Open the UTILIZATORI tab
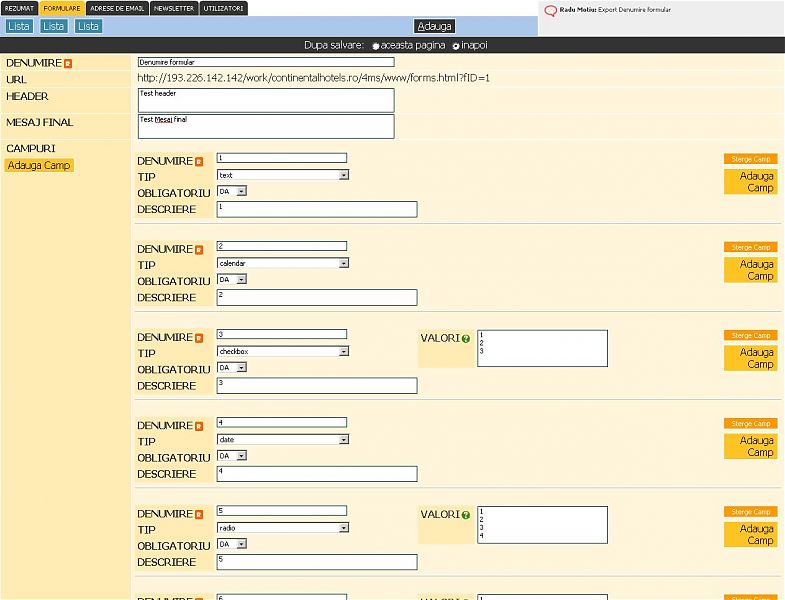The image size is (785, 600). [x=223, y=8]
